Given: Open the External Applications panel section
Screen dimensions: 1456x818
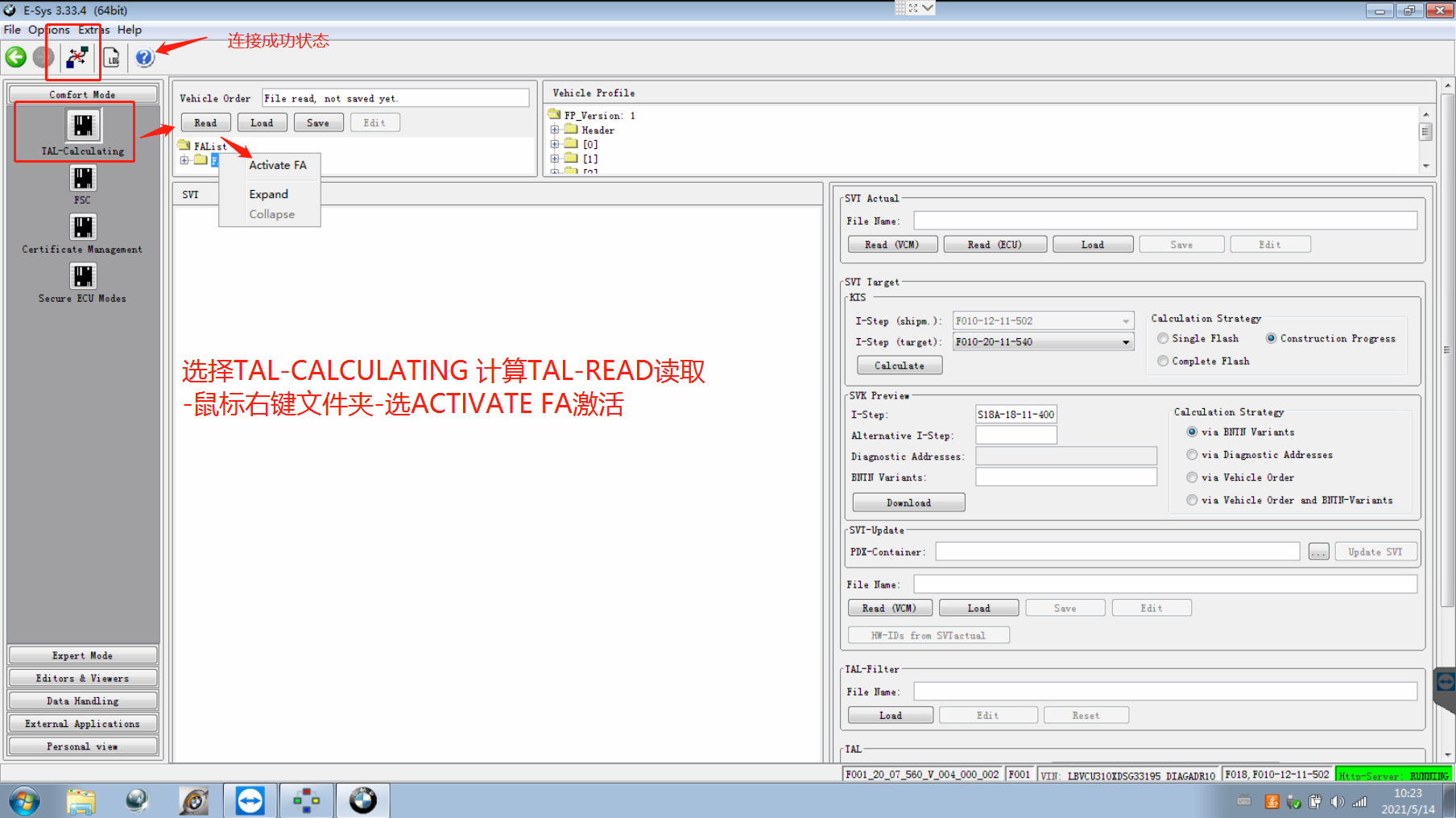Looking at the screenshot, I should tap(83, 723).
